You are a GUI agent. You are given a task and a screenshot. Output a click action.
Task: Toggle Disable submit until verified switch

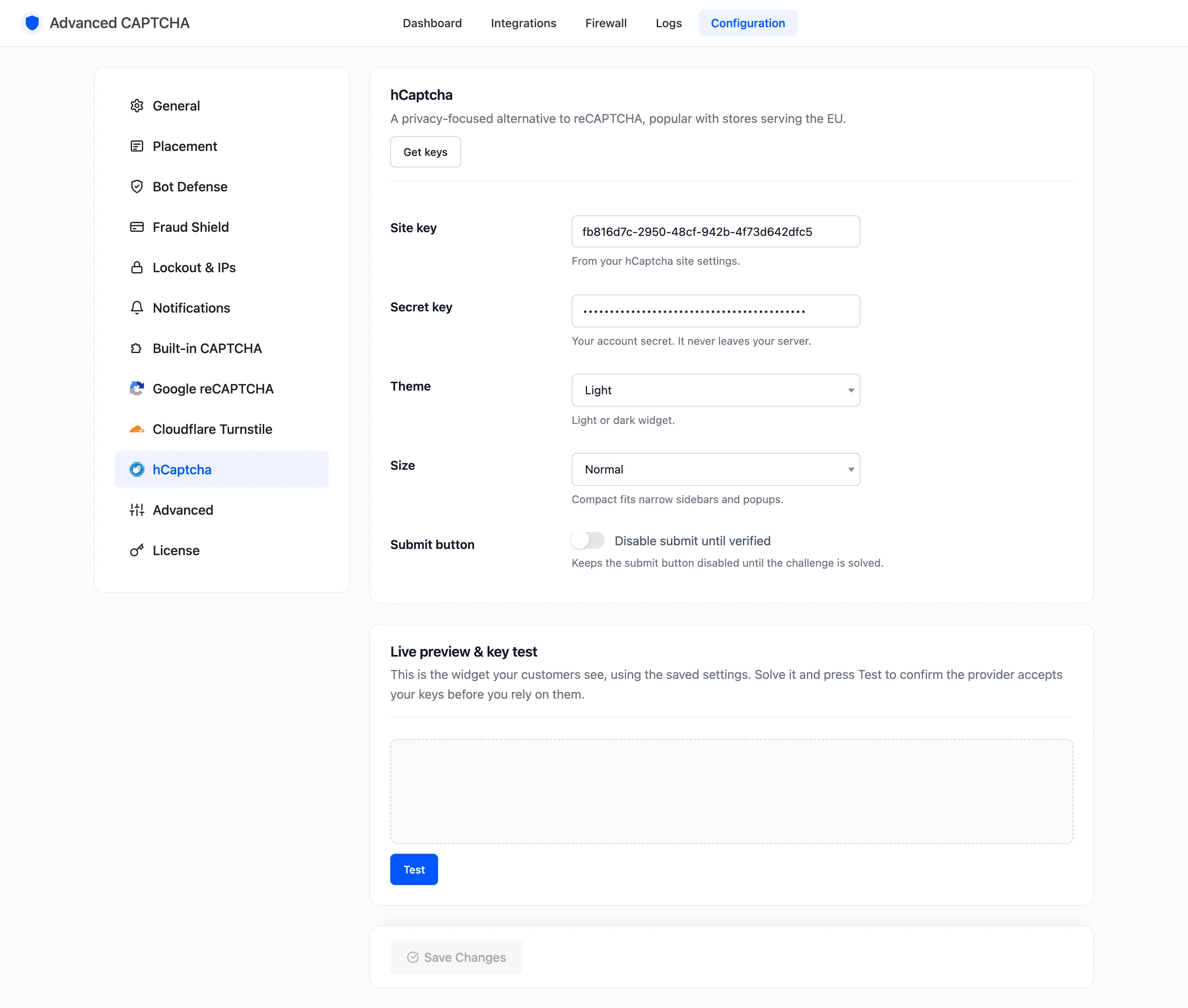587,541
